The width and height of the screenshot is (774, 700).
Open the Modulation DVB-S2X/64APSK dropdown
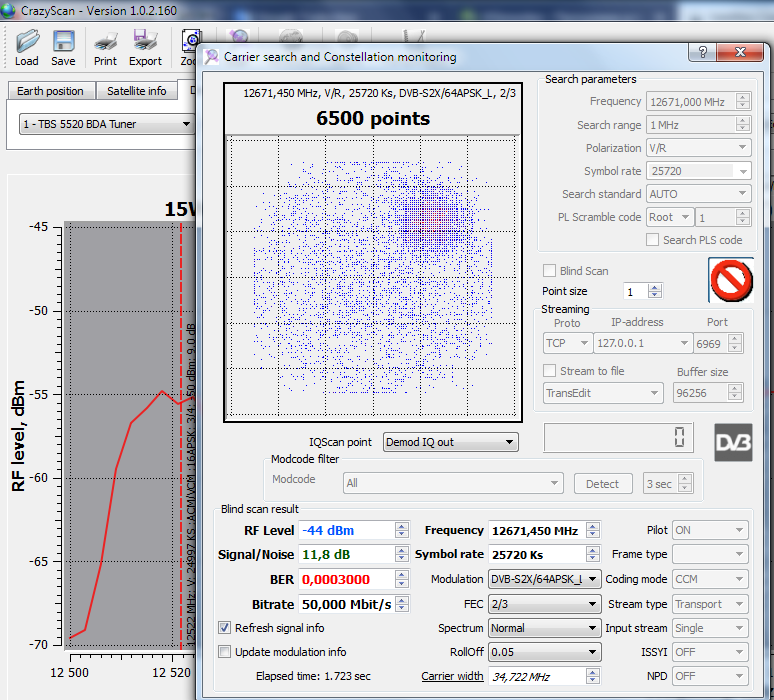(544, 579)
